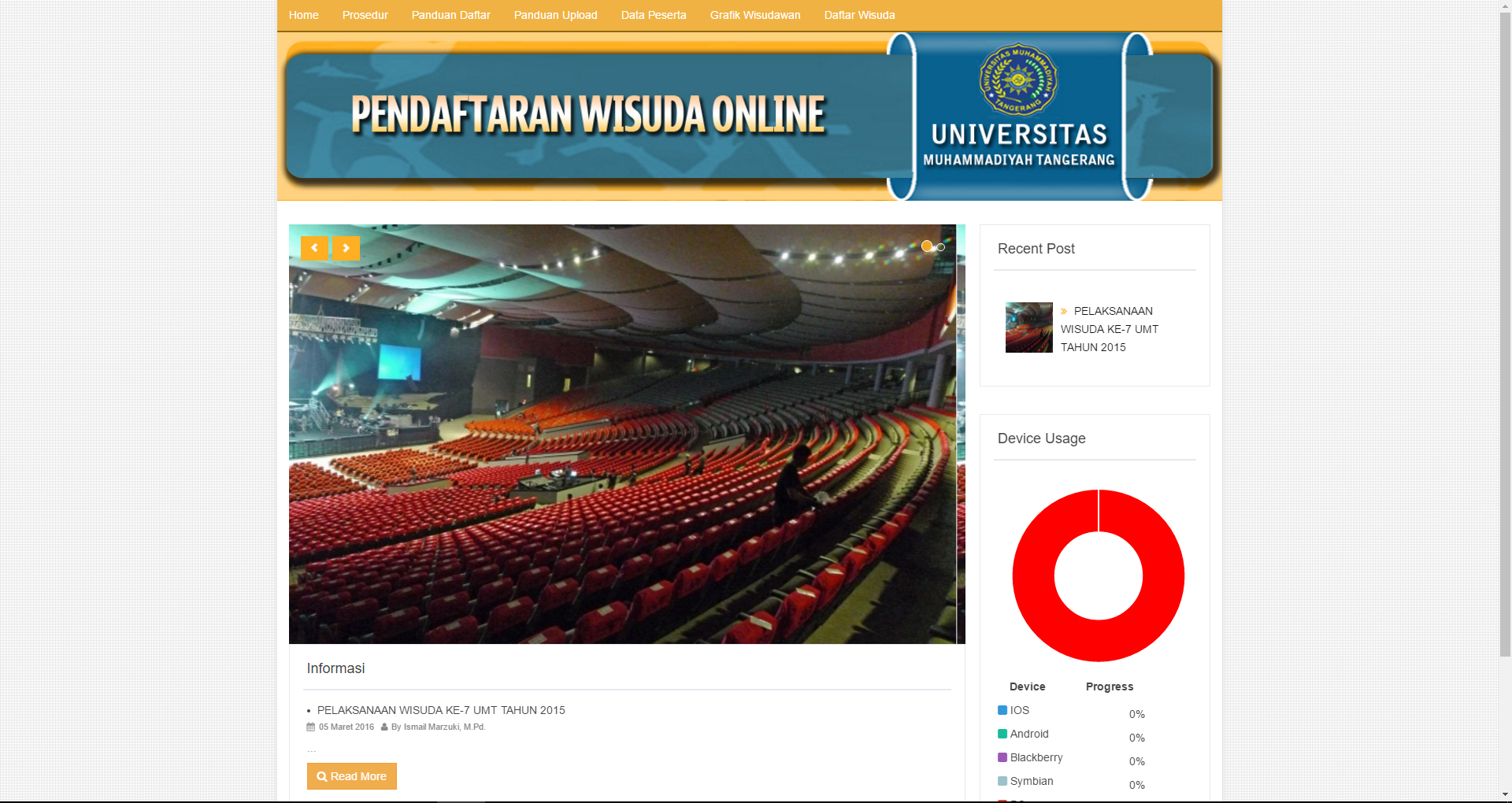Click the Pendaftaran Wisuda Online banner title
Image resolution: width=1512 pixels, height=803 pixels.
[588, 115]
